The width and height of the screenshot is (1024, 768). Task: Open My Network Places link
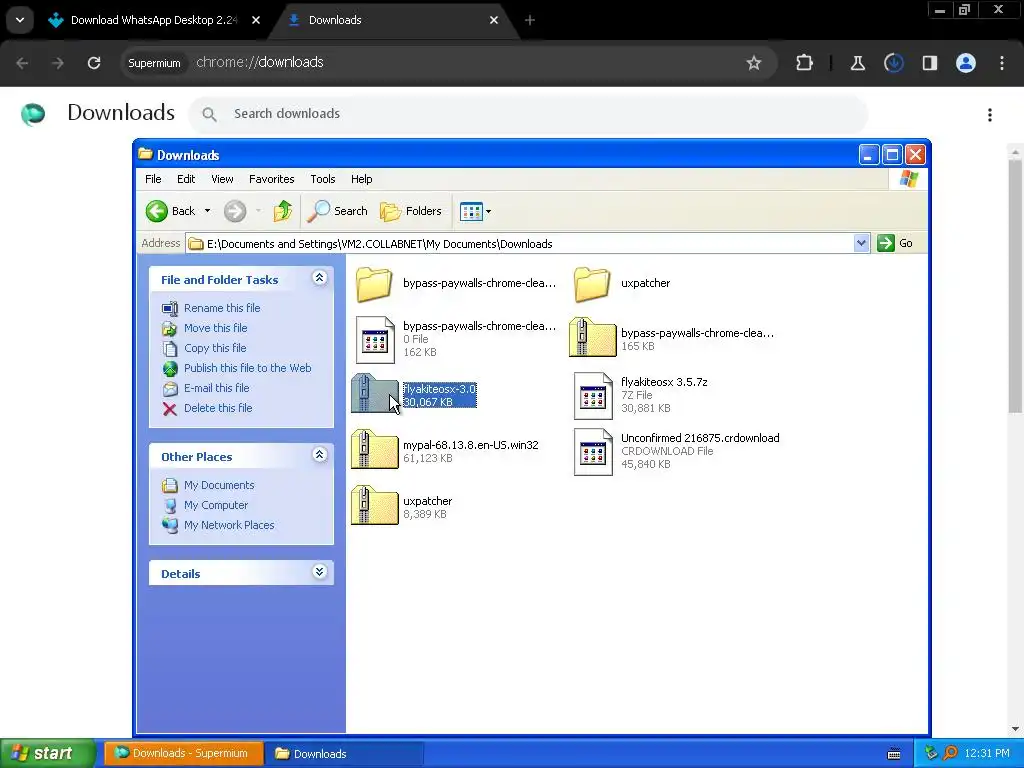coord(229,524)
